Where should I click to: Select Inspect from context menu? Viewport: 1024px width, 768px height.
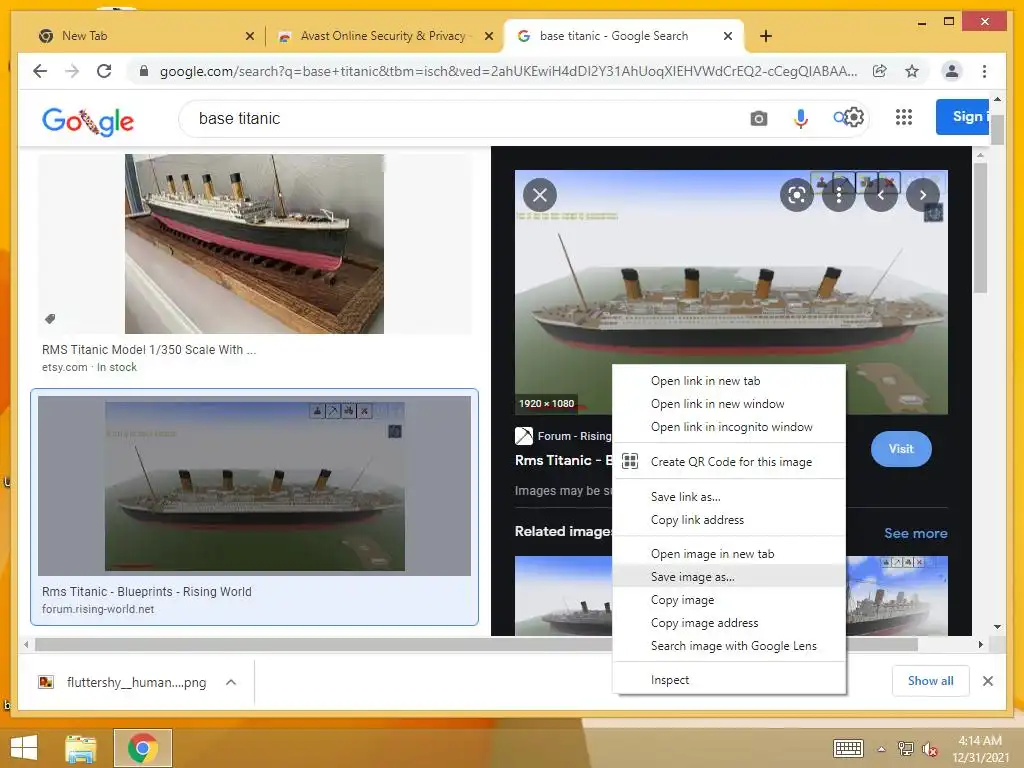pyautogui.click(x=729, y=680)
